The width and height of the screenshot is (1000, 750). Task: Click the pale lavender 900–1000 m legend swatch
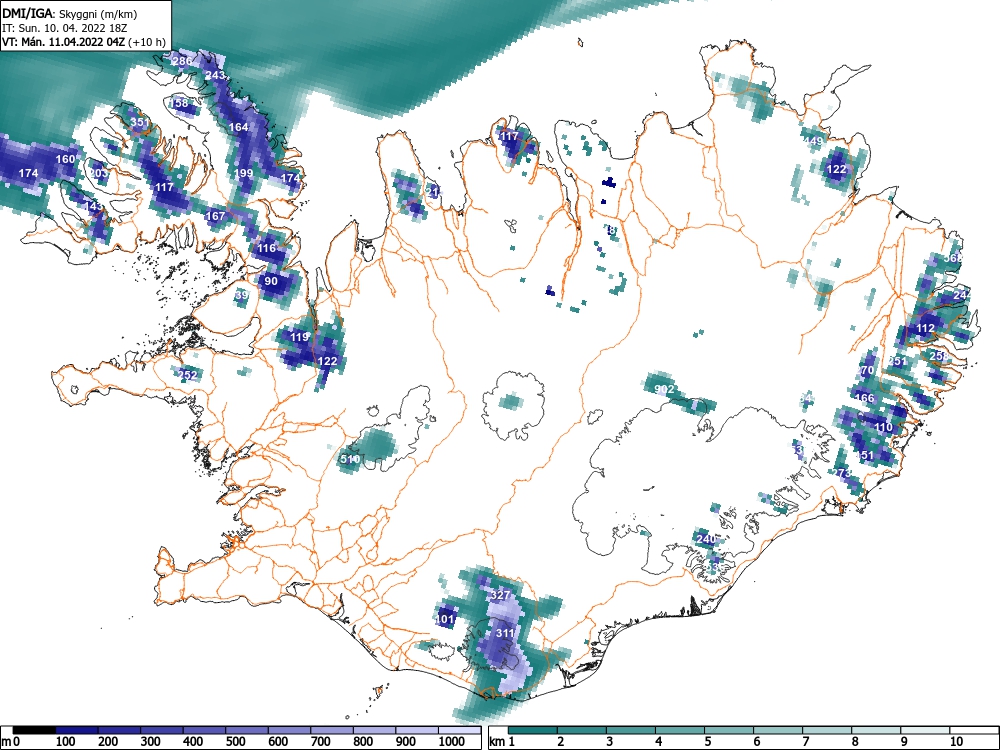[x=417, y=730]
